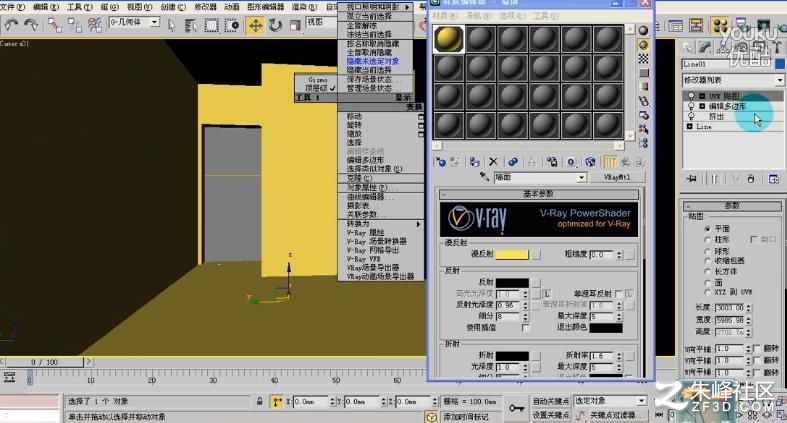The width and height of the screenshot is (787, 423).
Task: Activate the Unlink Selection tool
Action: click(74, 25)
